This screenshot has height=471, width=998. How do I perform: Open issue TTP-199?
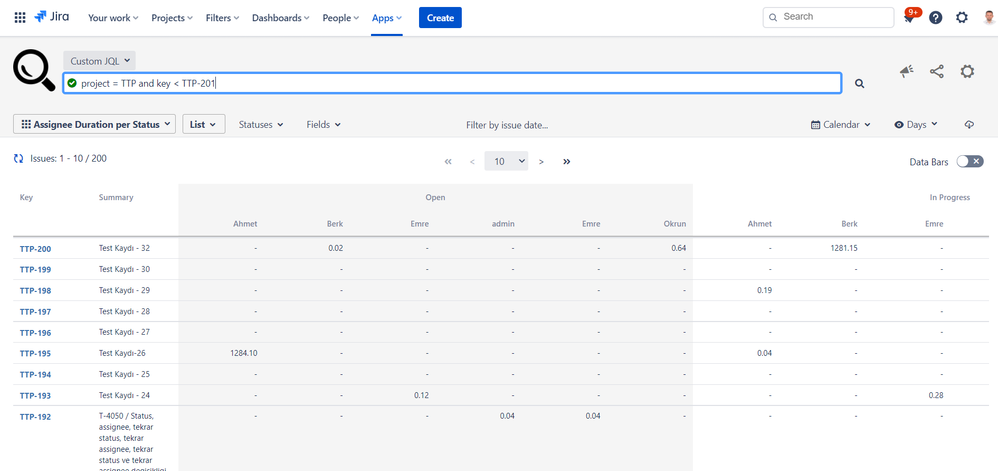[36, 270]
